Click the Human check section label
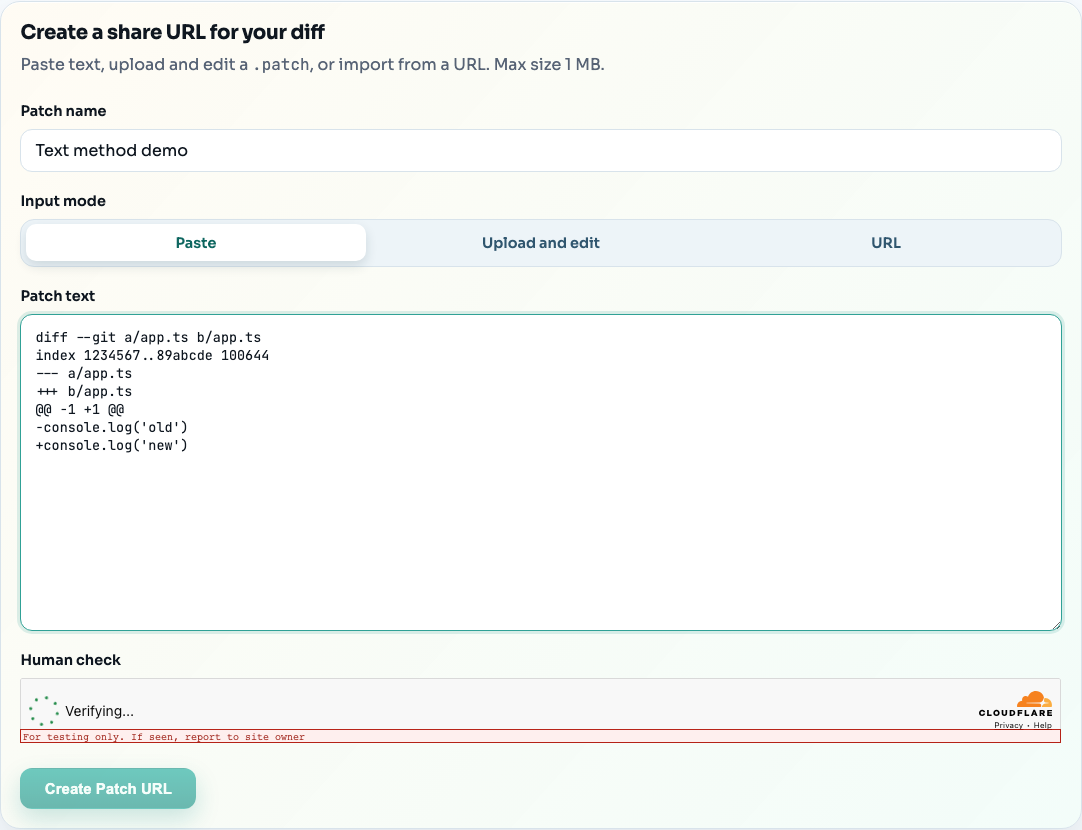This screenshot has width=1082, height=830. [70, 660]
